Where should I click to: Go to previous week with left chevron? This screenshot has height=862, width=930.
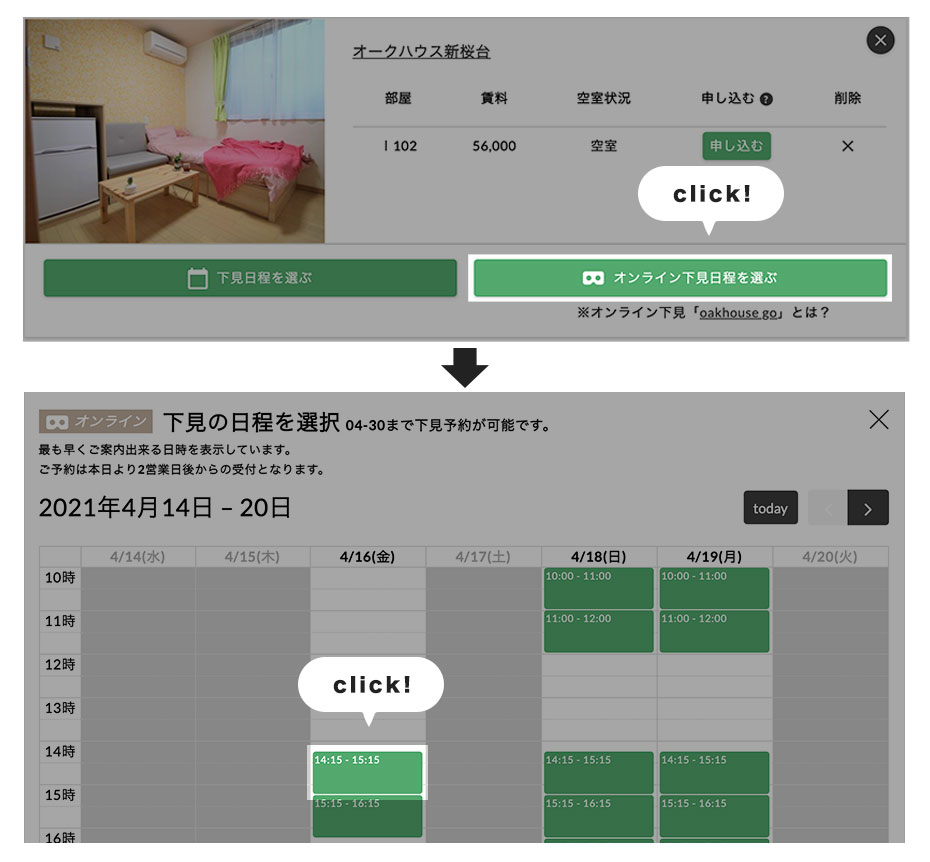pos(827,508)
